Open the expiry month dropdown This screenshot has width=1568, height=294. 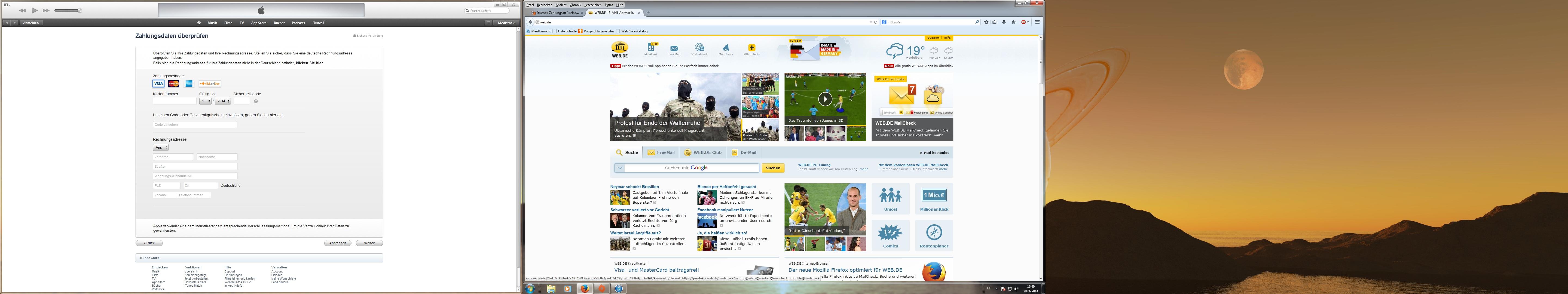click(205, 101)
